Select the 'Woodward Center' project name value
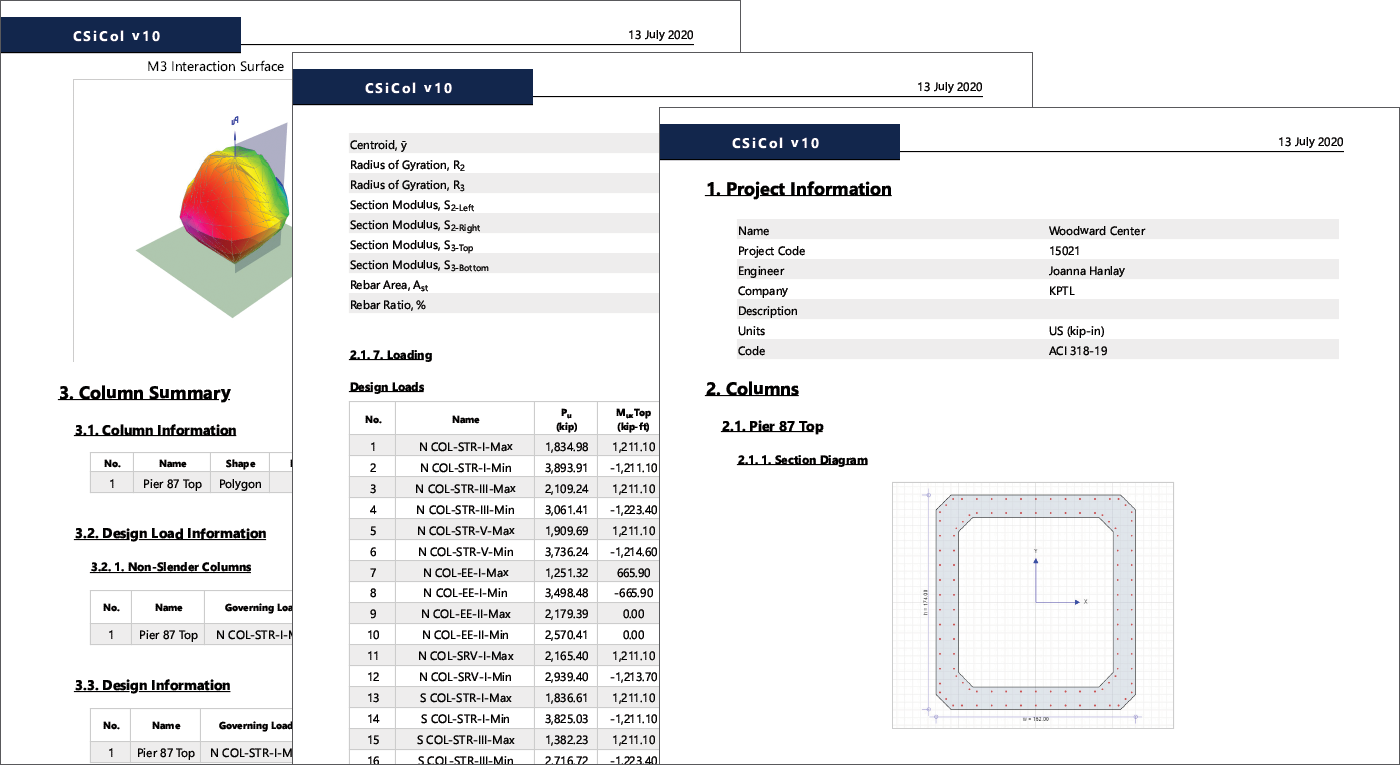This screenshot has width=1400, height=765. pos(1096,231)
